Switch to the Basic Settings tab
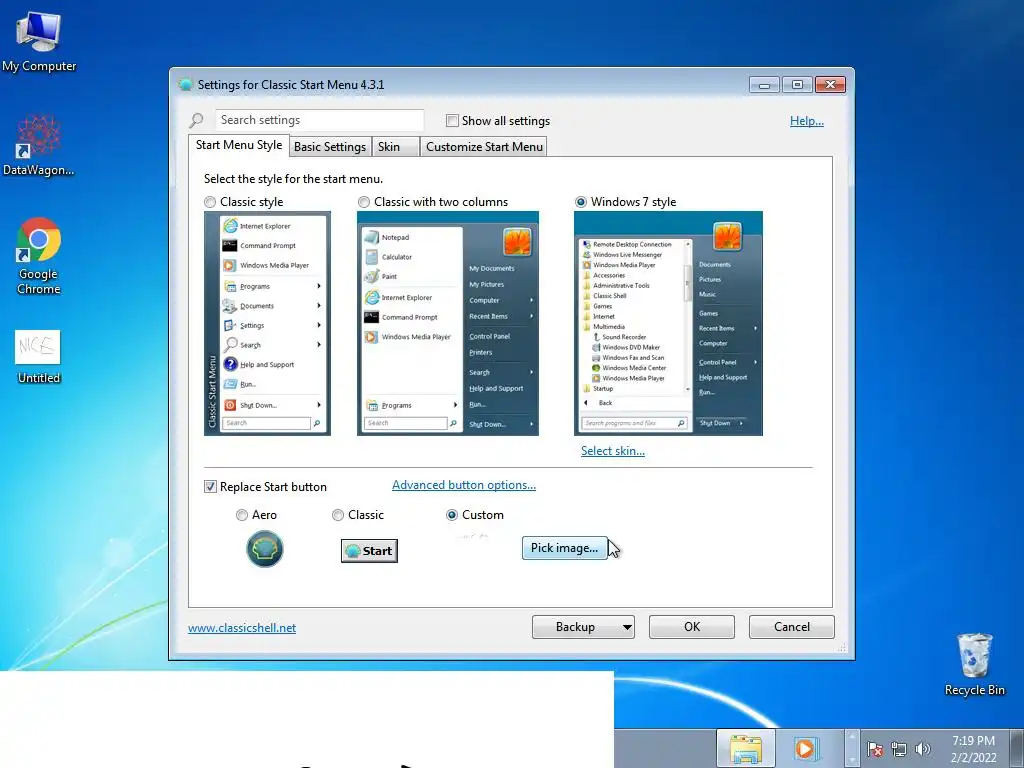 click(330, 147)
